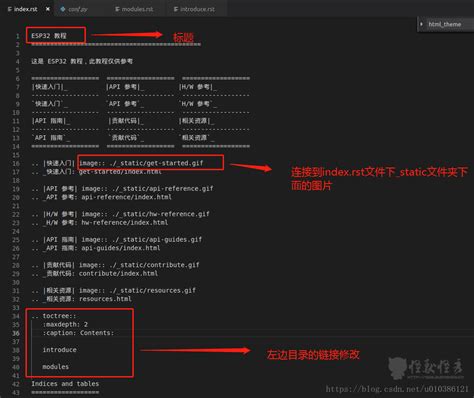Click line number 1 in the gutter
The image size is (474, 398).
17,36
